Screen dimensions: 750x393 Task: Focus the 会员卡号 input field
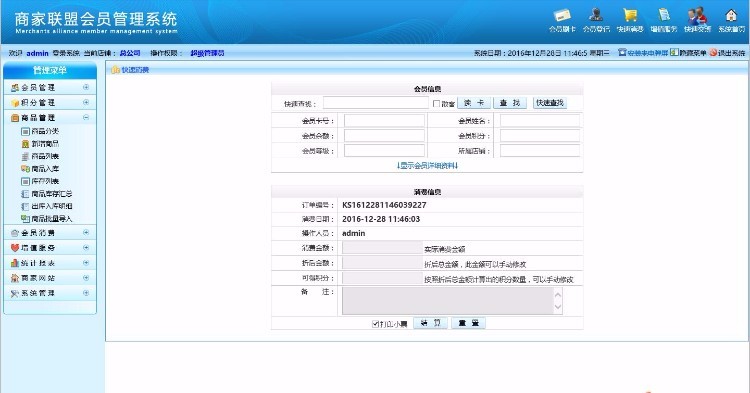tap(384, 120)
